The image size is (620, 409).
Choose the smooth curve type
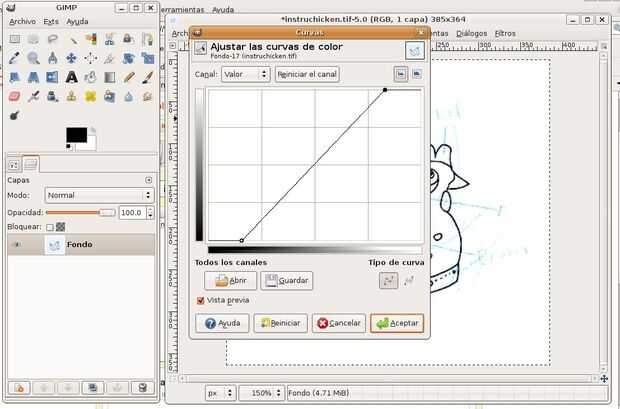pyautogui.click(x=388, y=280)
